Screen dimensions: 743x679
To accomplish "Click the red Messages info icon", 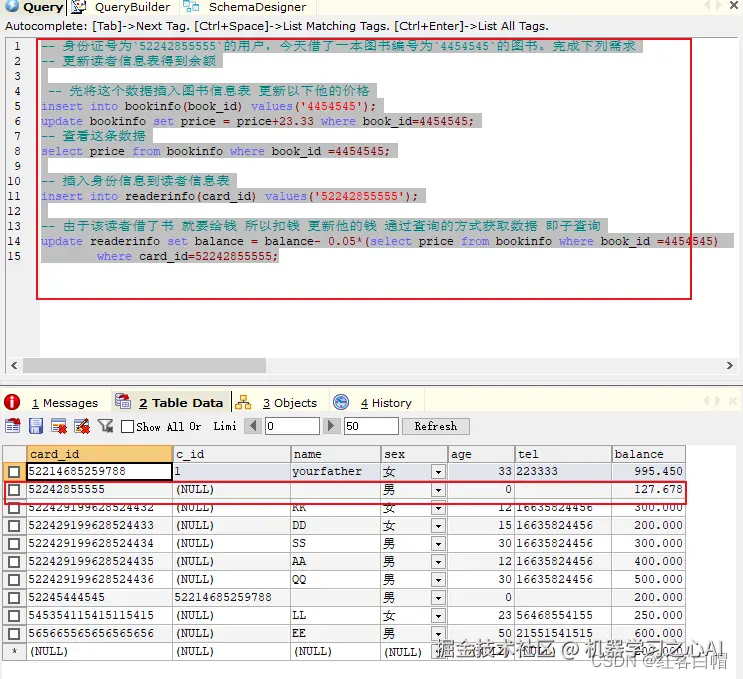I will click(12, 402).
